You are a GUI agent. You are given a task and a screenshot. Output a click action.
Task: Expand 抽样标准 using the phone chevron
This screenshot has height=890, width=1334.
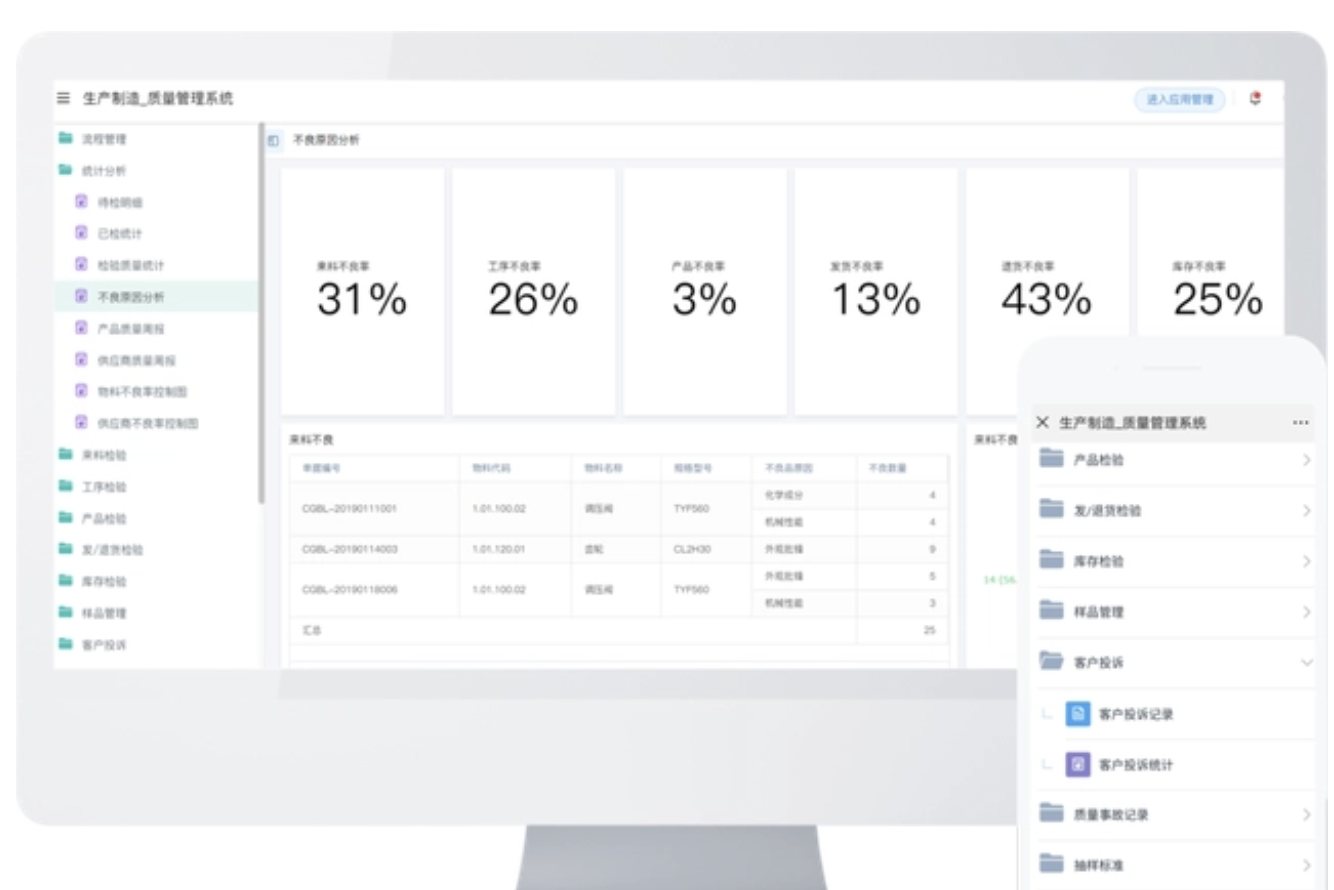coord(1307,866)
